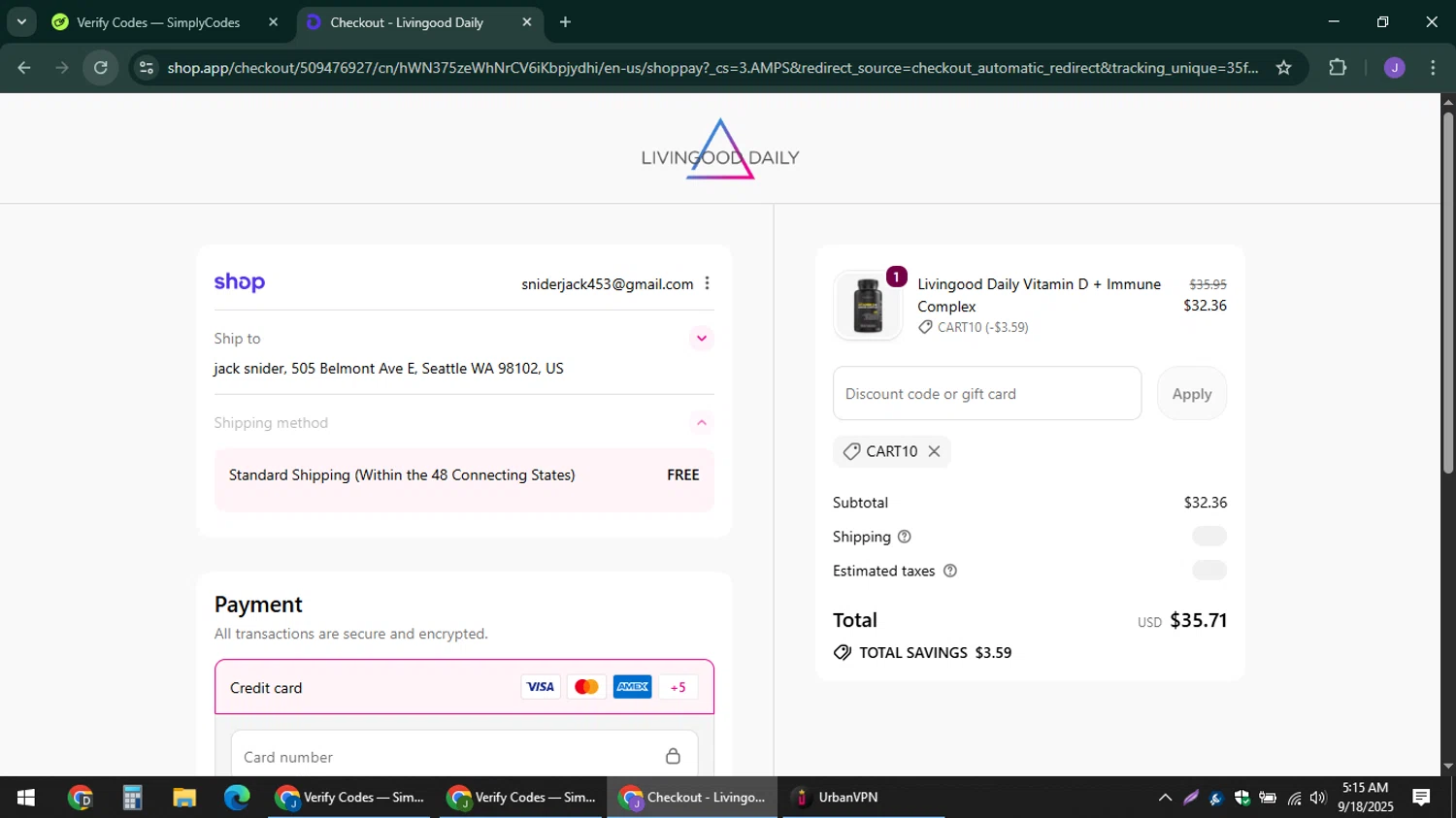Collapse the Shipping method section

point(701,423)
